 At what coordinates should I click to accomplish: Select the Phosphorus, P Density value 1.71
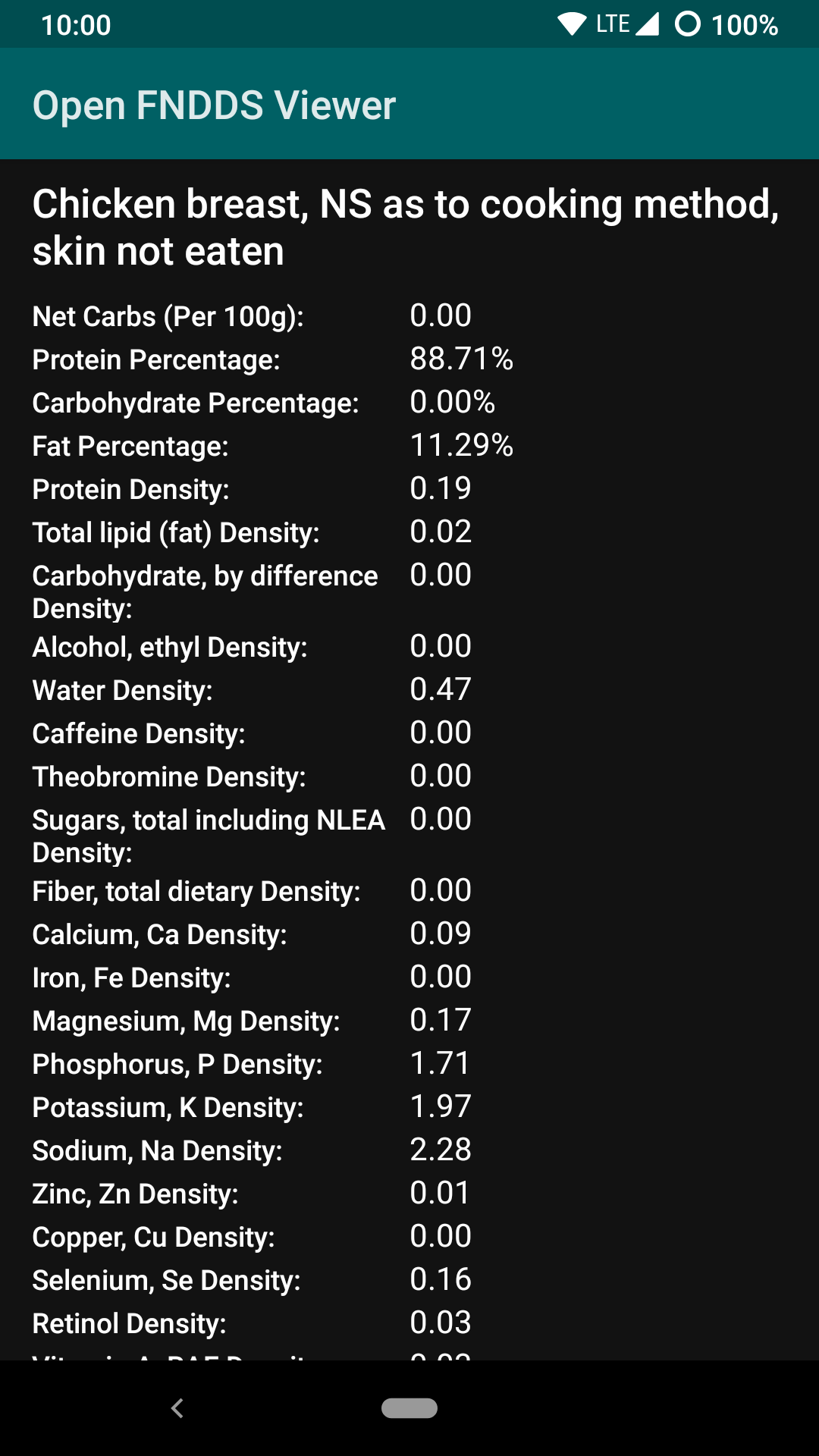coord(440,1063)
